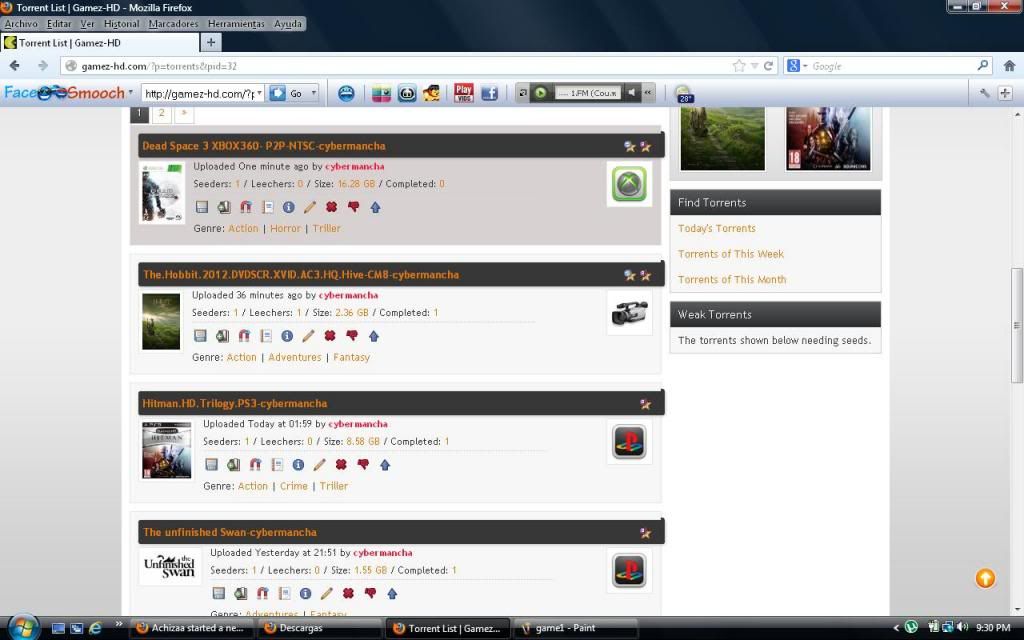Open the Ayuda menu
Image resolution: width=1024 pixels, height=640 pixels.
[x=287, y=24]
